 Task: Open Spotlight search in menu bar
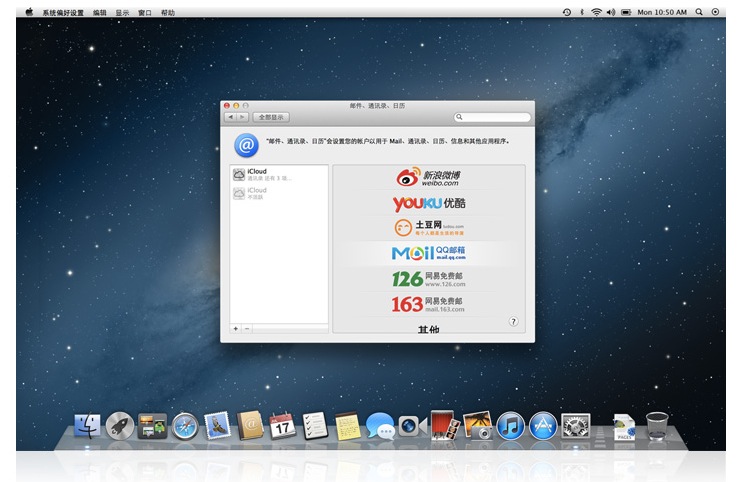coord(699,12)
